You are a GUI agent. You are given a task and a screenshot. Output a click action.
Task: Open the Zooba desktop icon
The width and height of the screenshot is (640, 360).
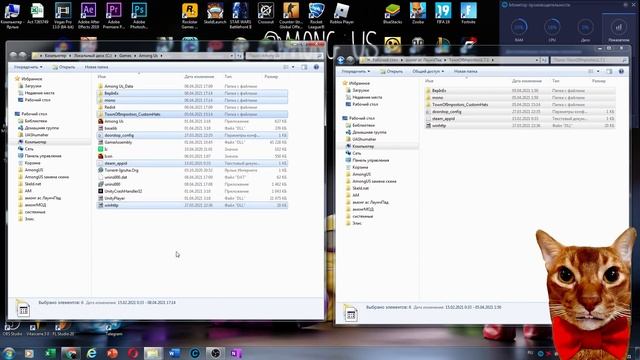pos(418,13)
